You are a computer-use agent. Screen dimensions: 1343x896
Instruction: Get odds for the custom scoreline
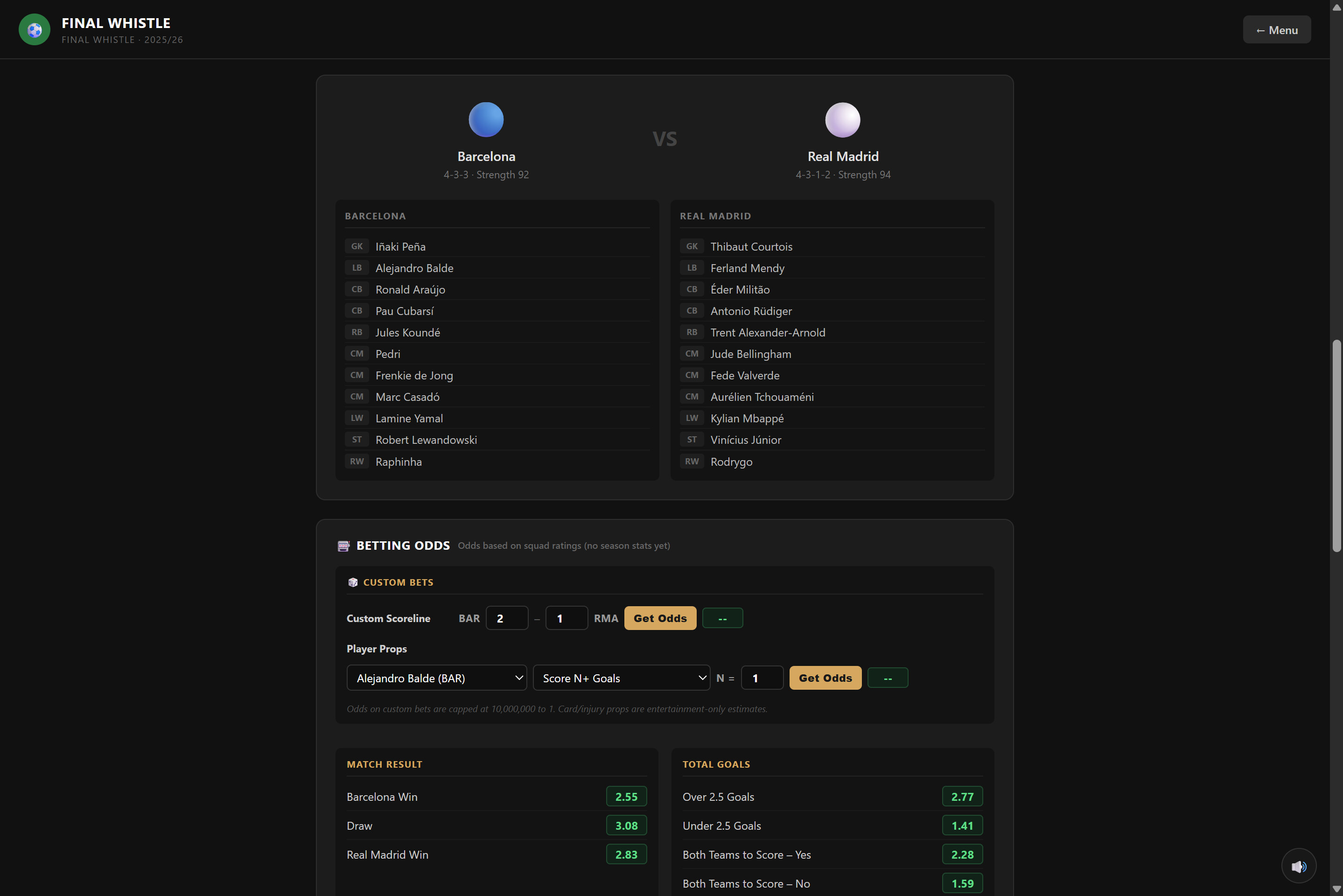pos(660,618)
